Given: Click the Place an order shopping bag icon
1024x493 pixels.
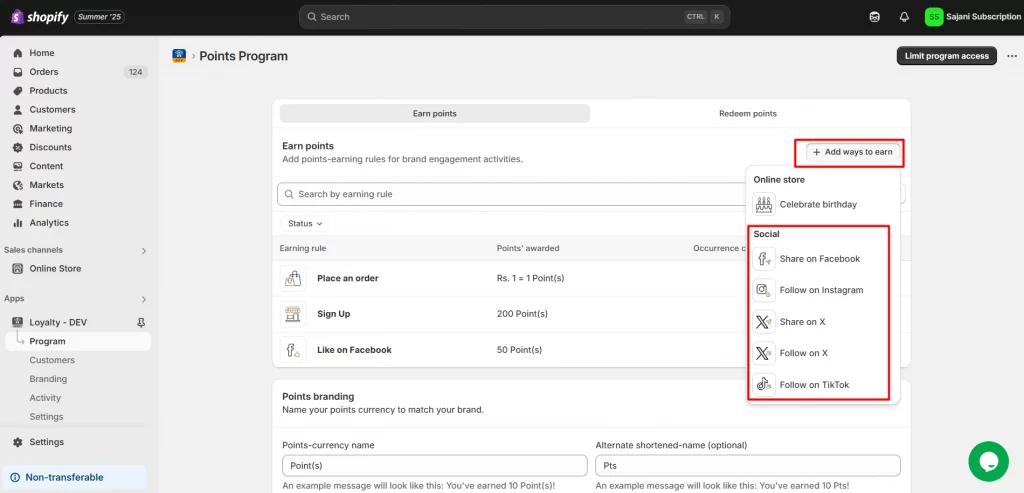Looking at the screenshot, I should pos(292,278).
